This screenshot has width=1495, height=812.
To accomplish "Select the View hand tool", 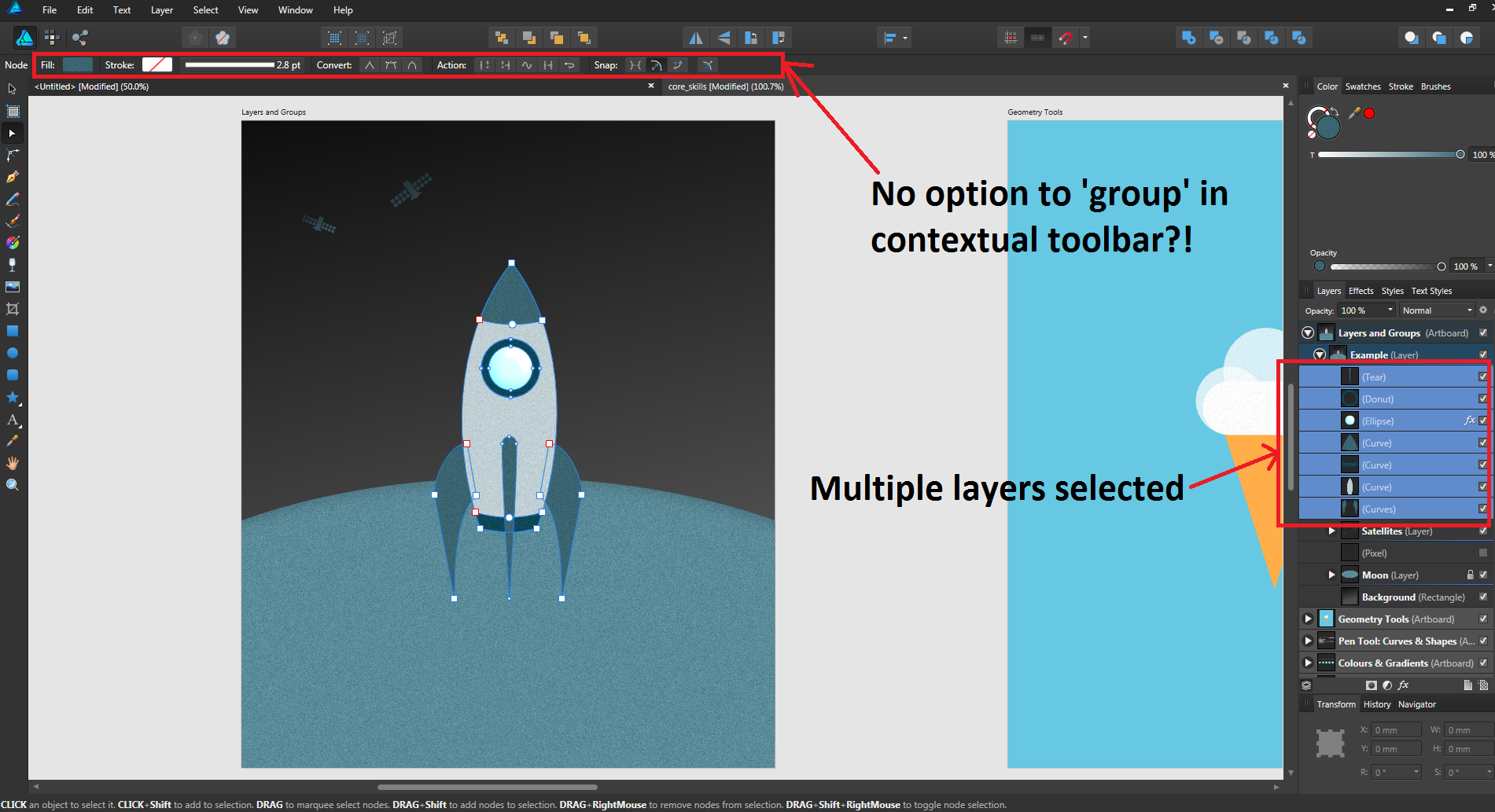I will [12, 463].
